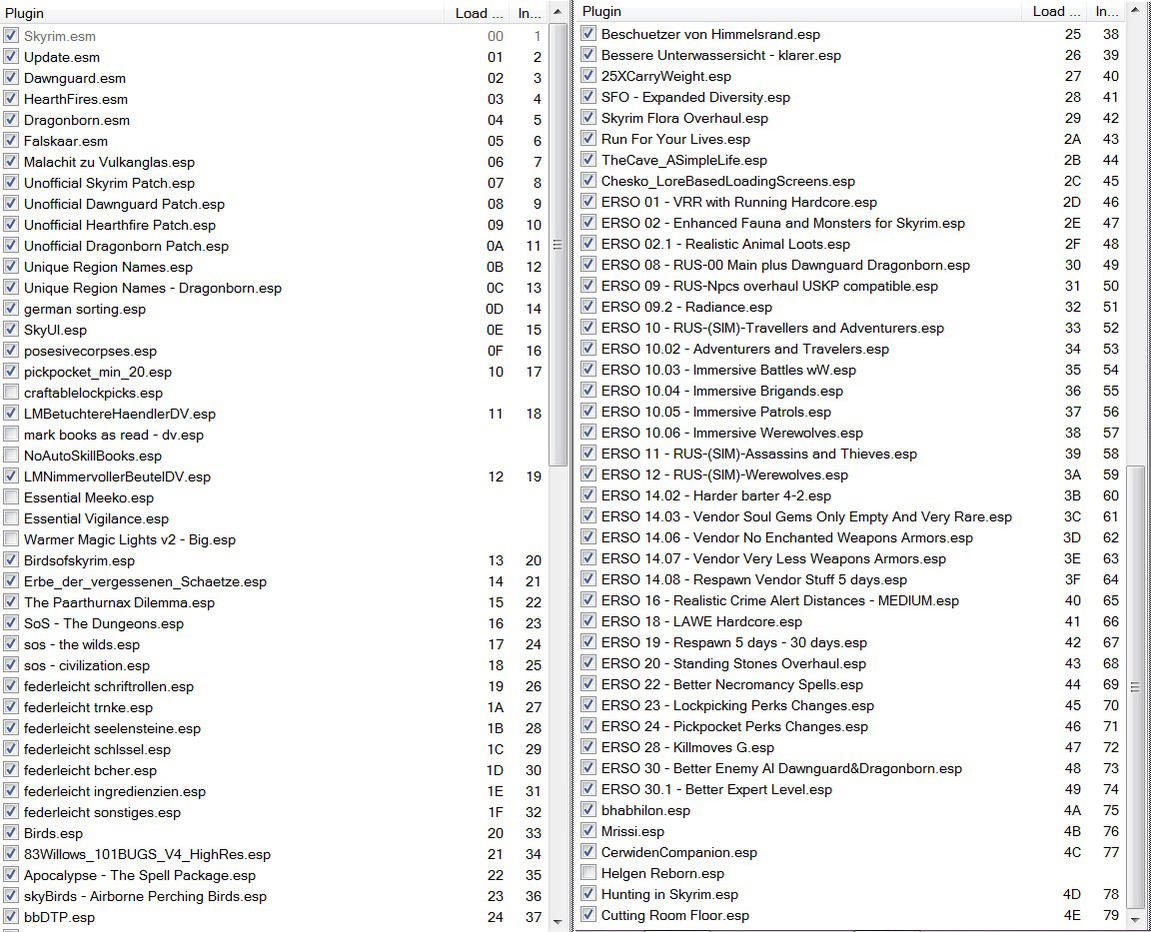Uncheck the Falskaar.esm plugin checkbox

pyautogui.click(x=11, y=140)
